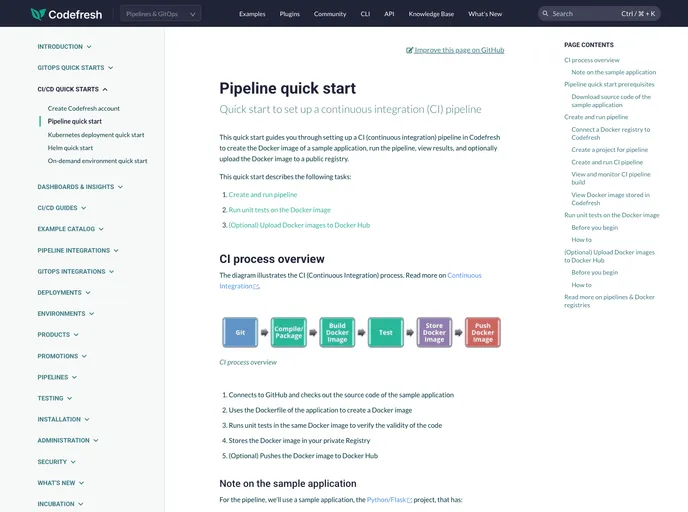Expand the What's New sidebar section

(61, 483)
